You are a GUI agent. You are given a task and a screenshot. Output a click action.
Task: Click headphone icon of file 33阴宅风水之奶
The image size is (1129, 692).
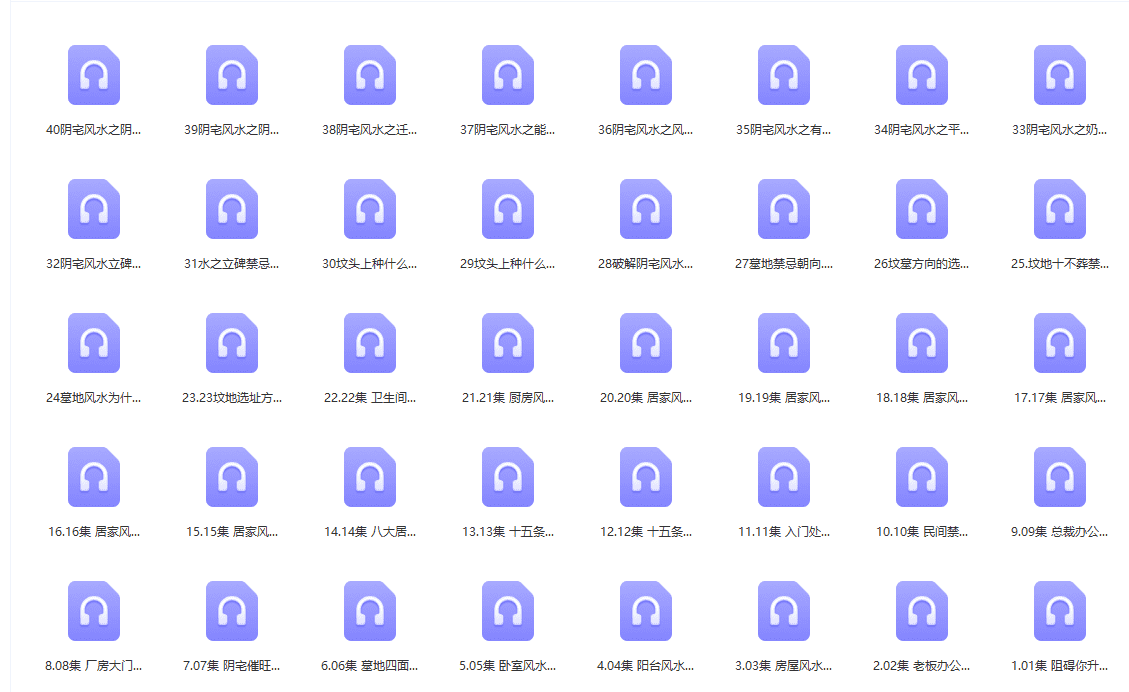click(x=1060, y=75)
